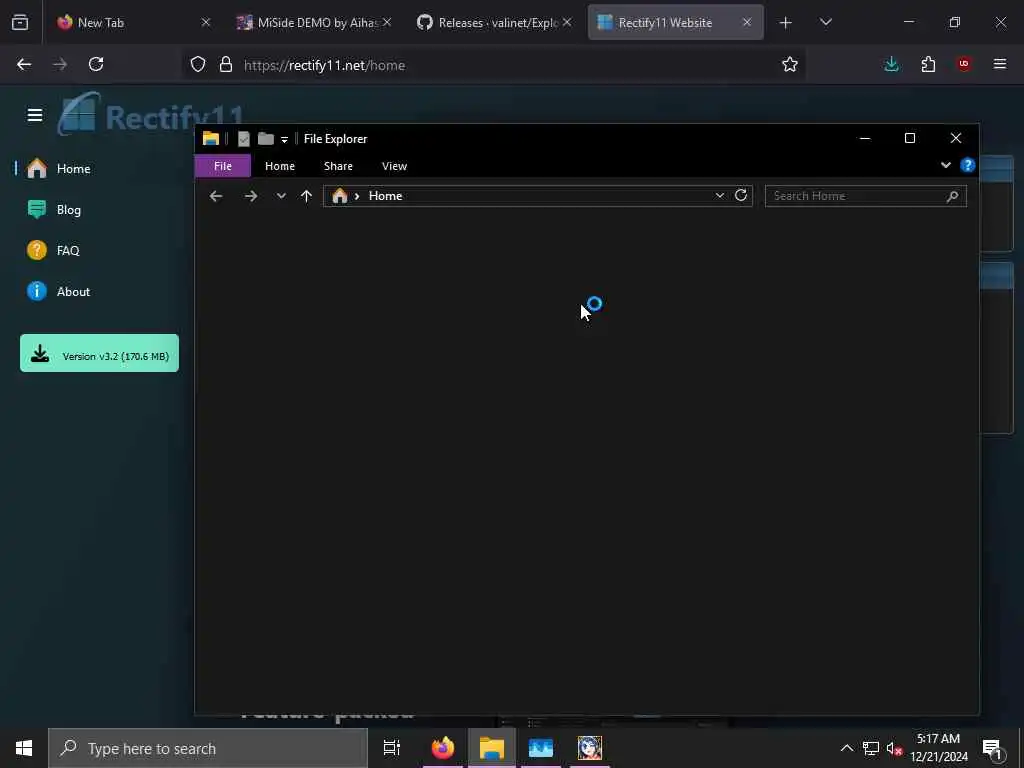Open the notification center icon
1024x768 pixels.
click(993, 749)
